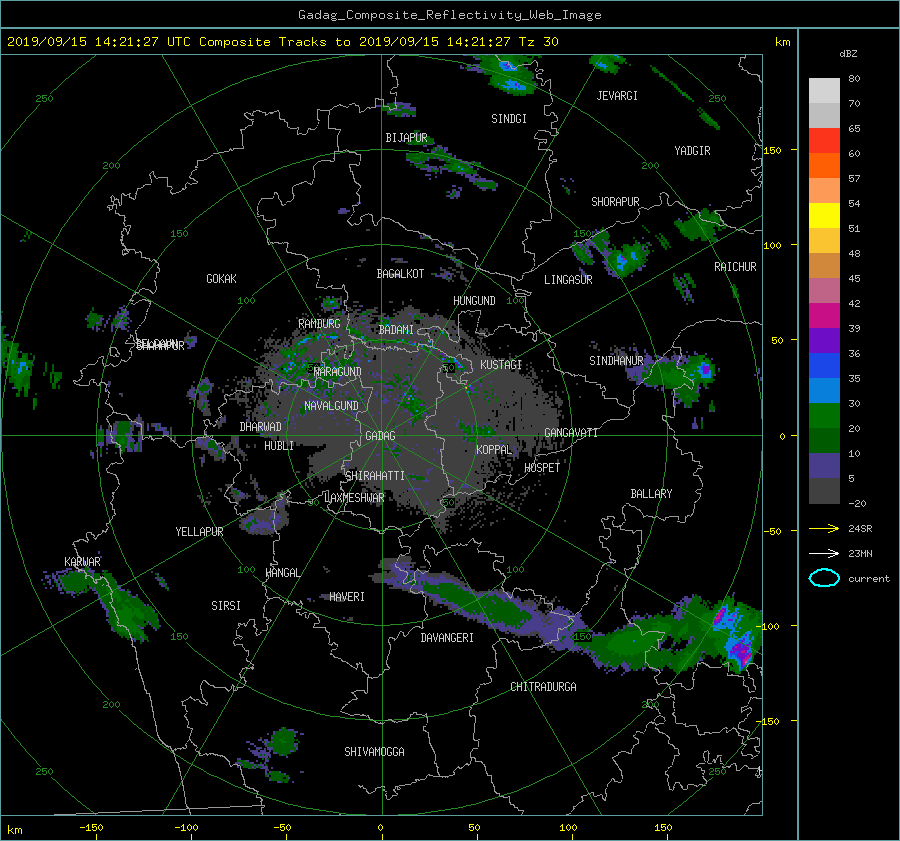900x841 pixels.
Task: Click the cyan 'current' ellipse legend icon
Action: [x=824, y=578]
